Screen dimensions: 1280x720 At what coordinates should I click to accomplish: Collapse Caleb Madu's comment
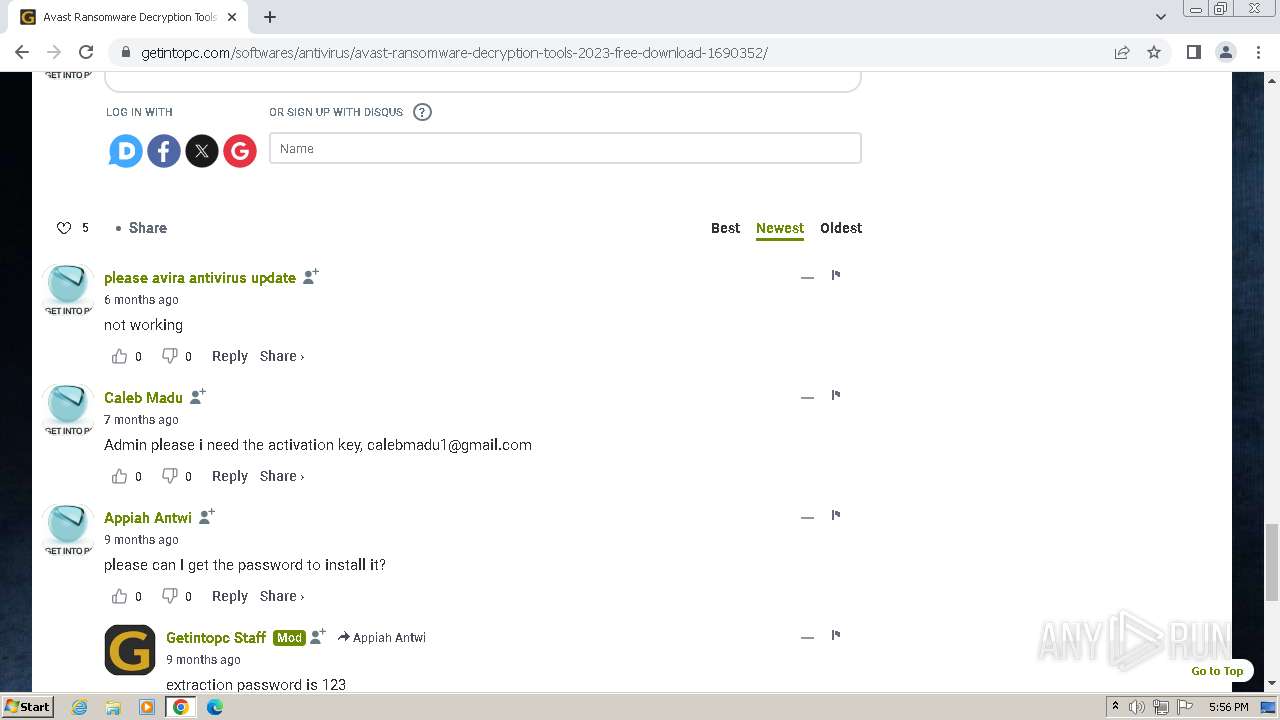click(x=807, y=397)
